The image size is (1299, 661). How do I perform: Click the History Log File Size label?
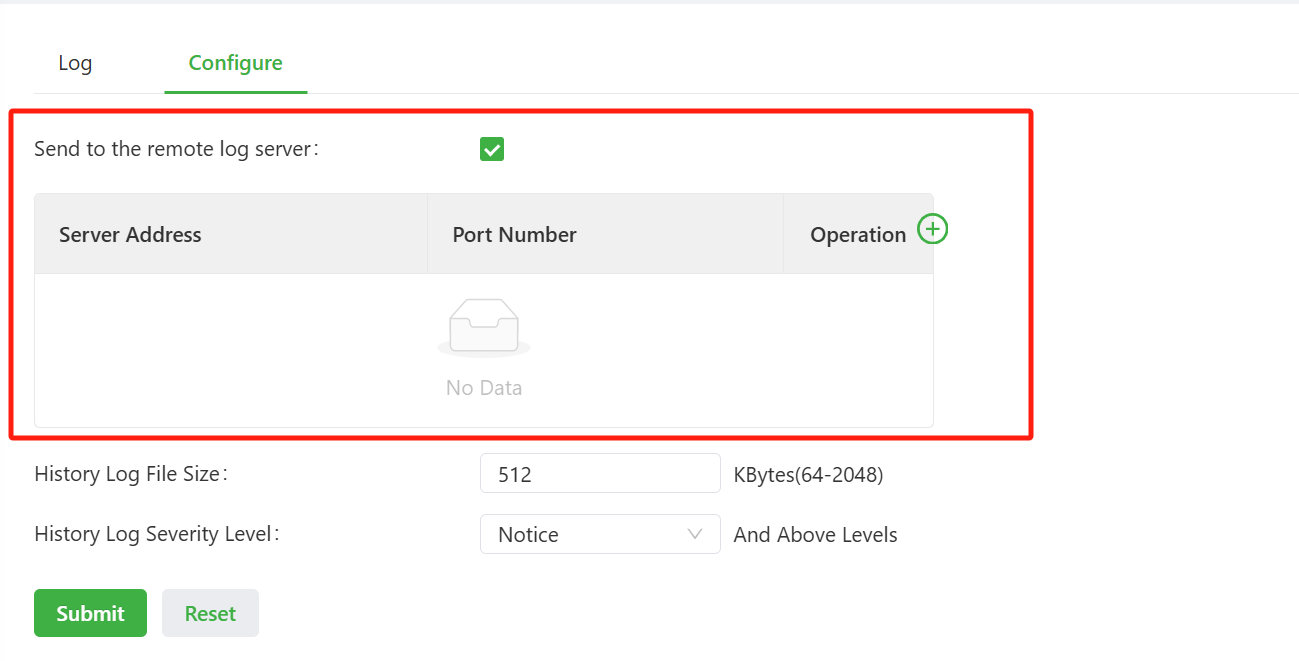click(131, 474)
